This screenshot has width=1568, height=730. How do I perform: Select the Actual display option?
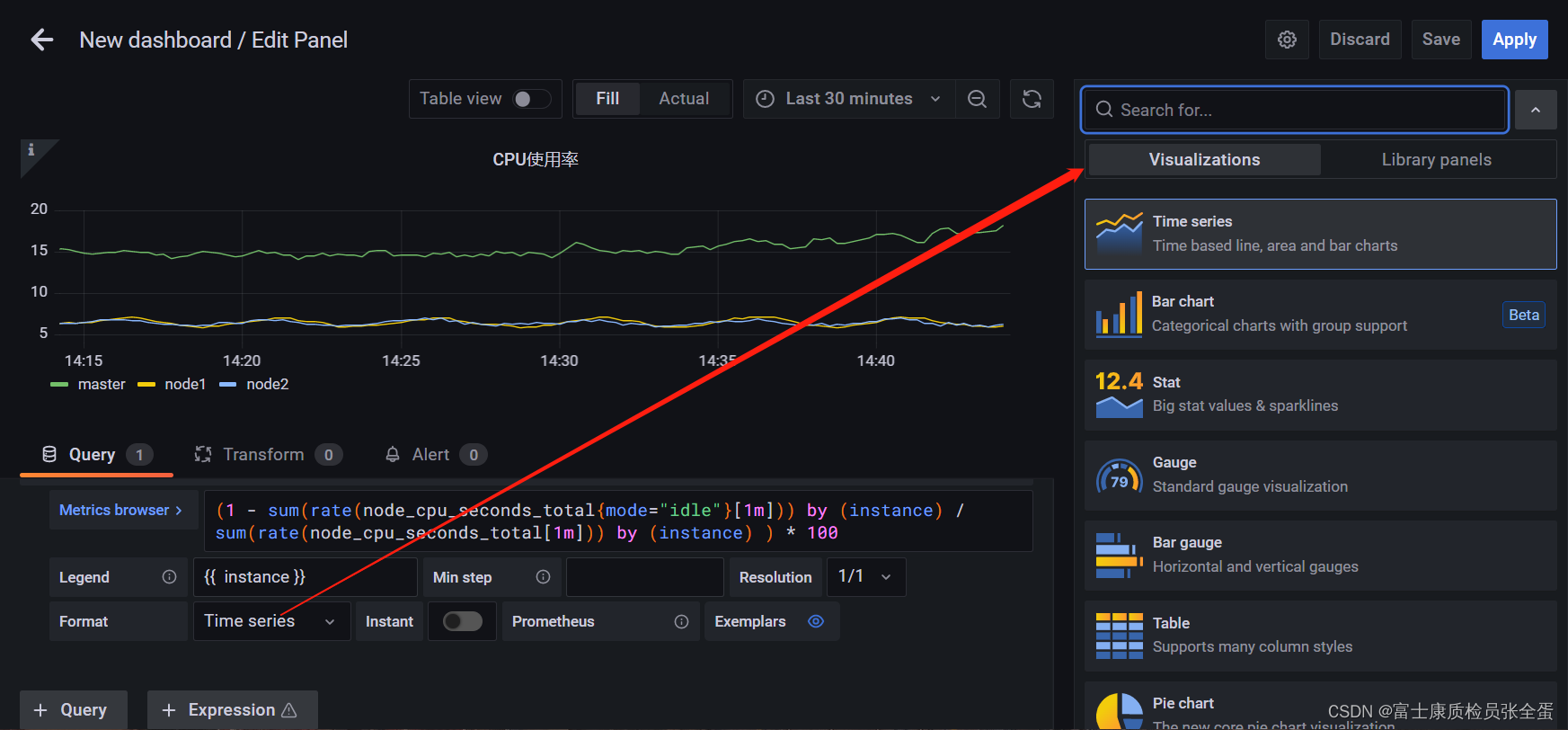tap(684, 99)
